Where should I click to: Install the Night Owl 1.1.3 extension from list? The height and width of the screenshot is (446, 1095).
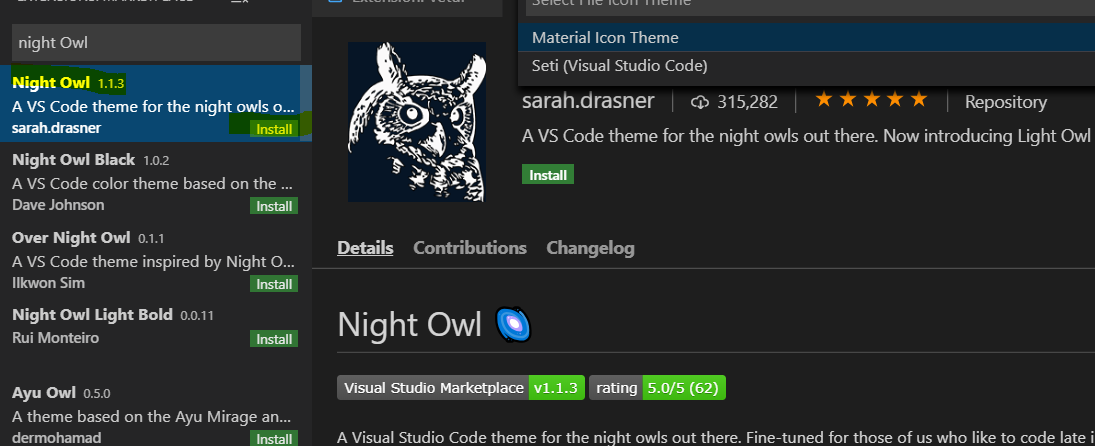point(274,129)
